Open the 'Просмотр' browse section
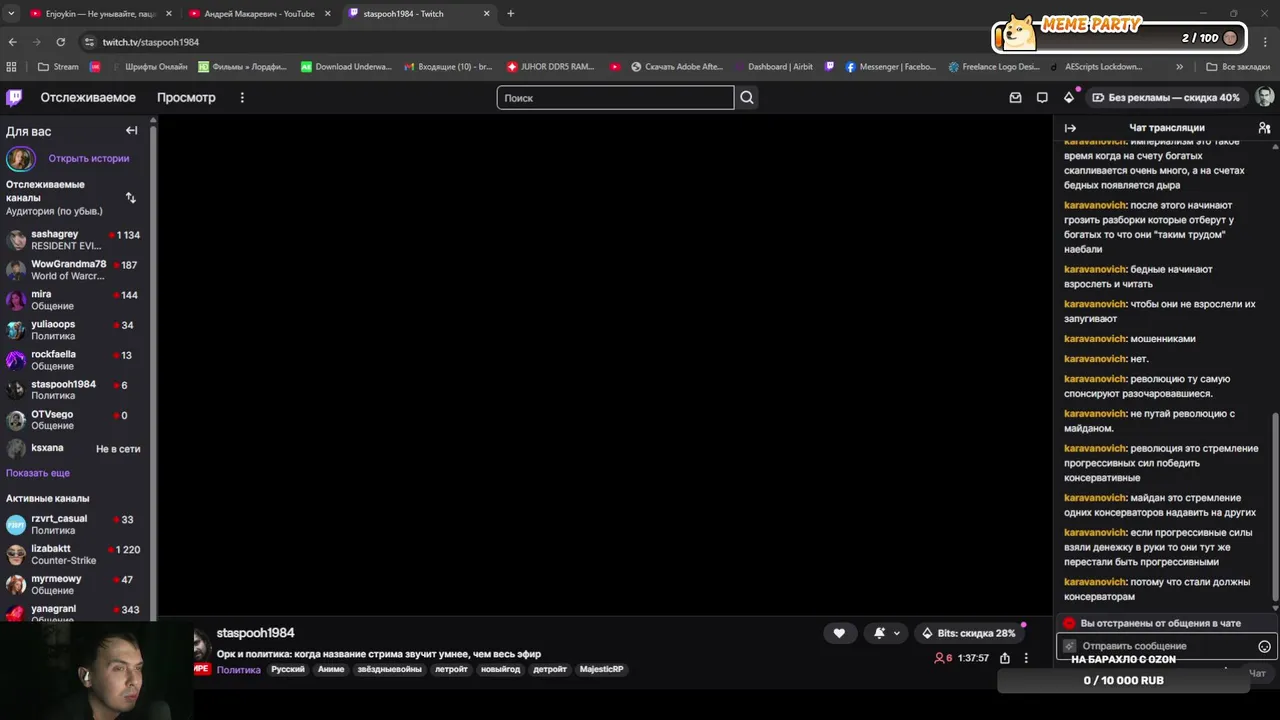This screenshot has width=1280, height=720. 186,97
